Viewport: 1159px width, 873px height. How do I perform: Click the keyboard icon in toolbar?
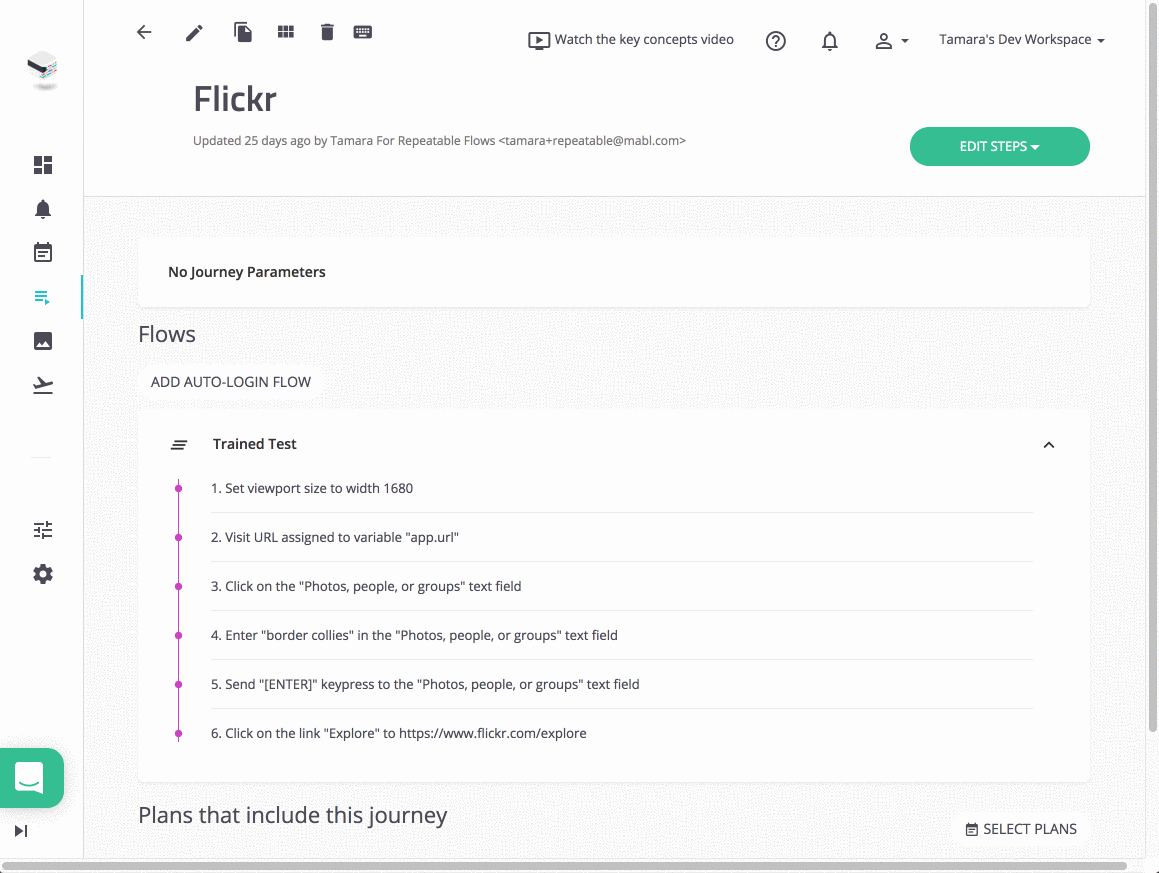click(363, 32)
